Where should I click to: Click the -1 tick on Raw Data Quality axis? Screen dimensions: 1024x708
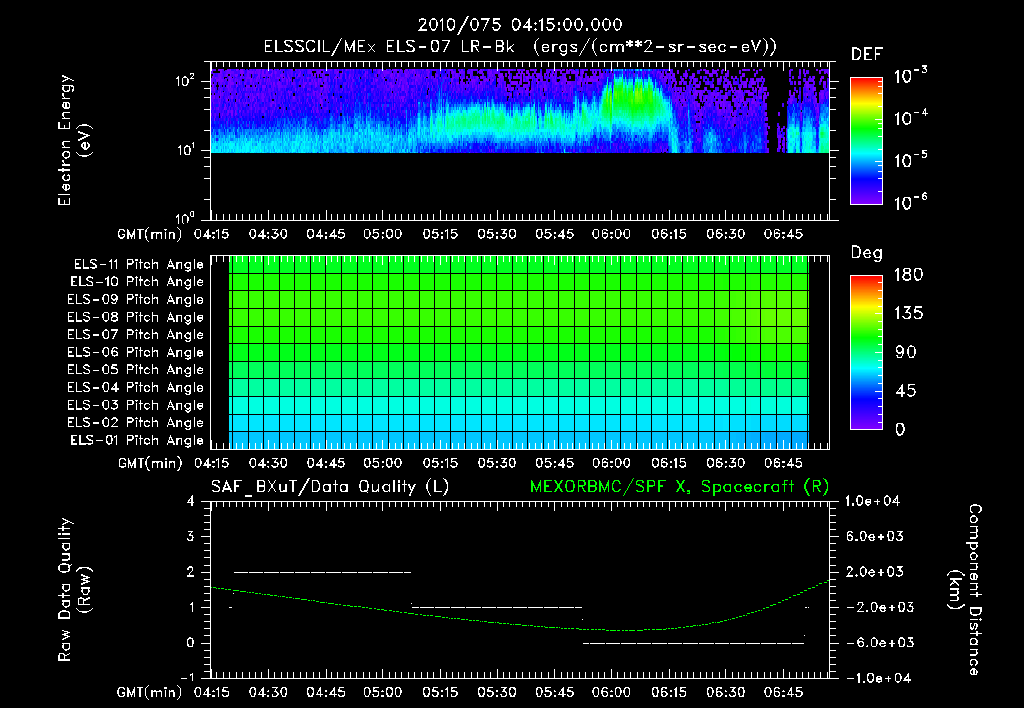pos(187,678)
